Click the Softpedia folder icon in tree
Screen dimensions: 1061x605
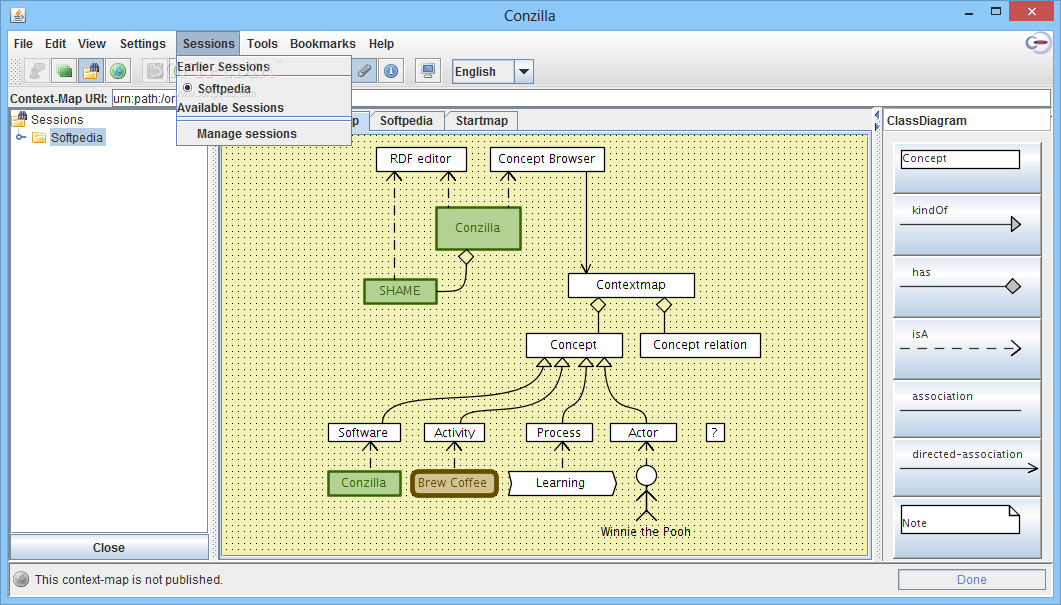39,137
